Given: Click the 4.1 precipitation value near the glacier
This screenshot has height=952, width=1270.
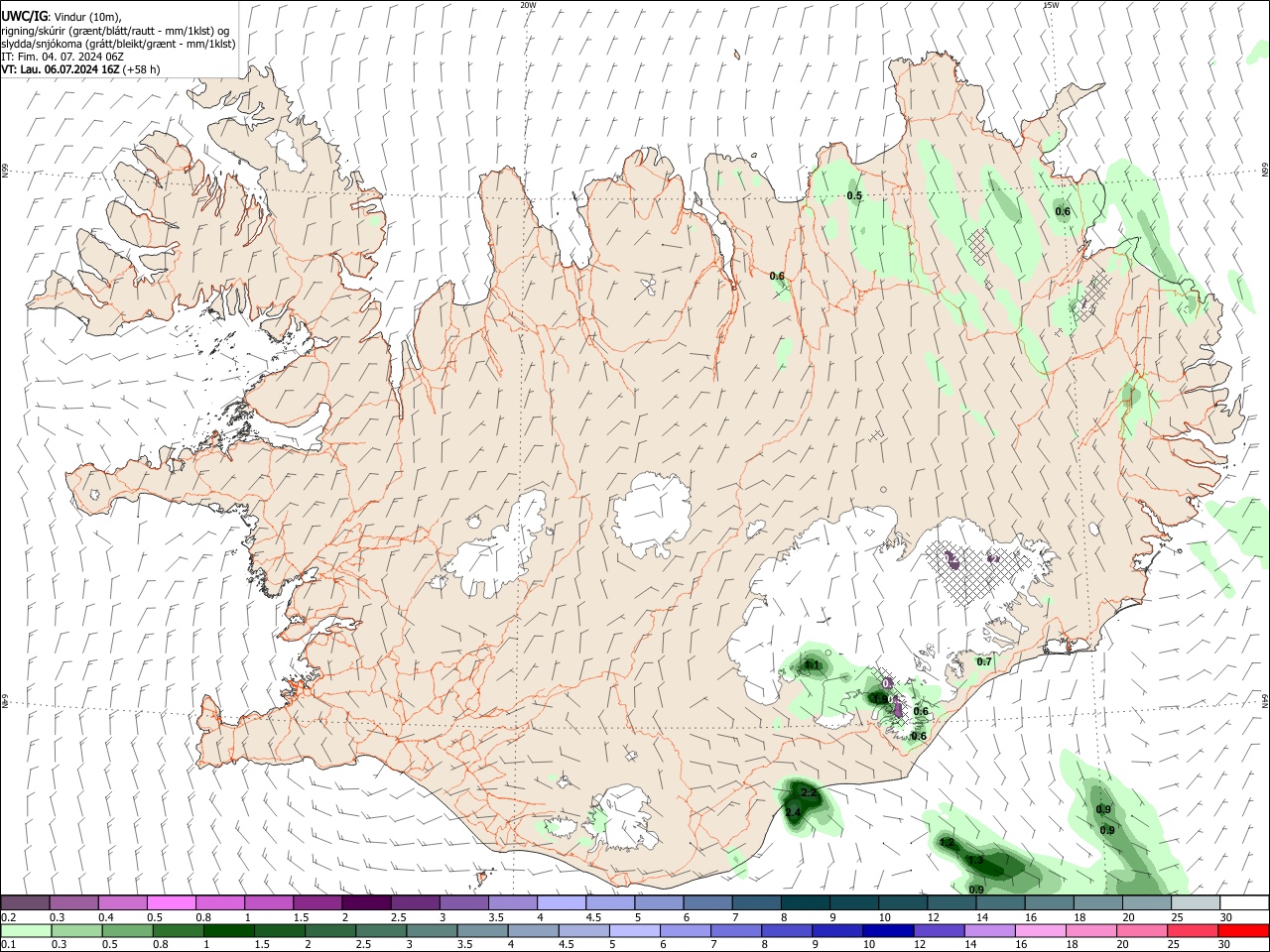Looking at the screenshot, I should pos(812,665).
